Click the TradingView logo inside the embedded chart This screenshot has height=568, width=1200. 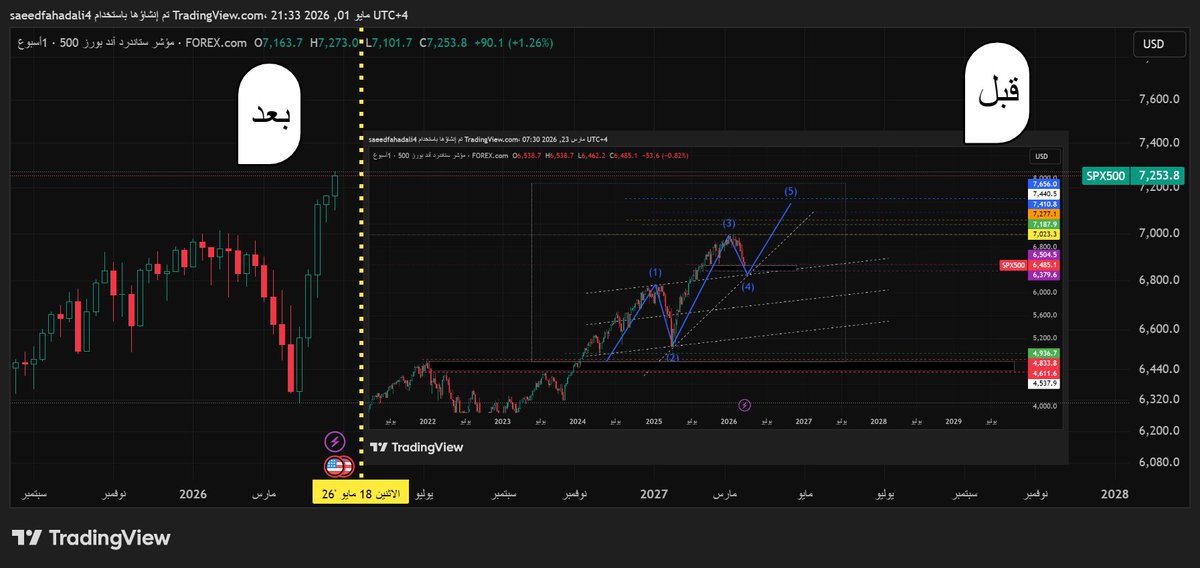416,447
